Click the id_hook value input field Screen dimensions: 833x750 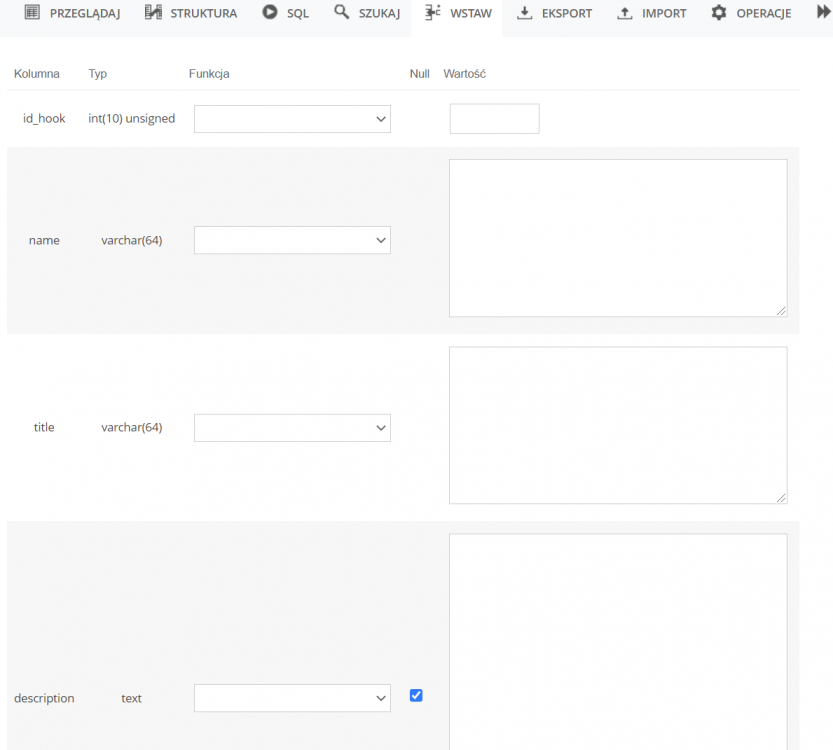(494, 118)
